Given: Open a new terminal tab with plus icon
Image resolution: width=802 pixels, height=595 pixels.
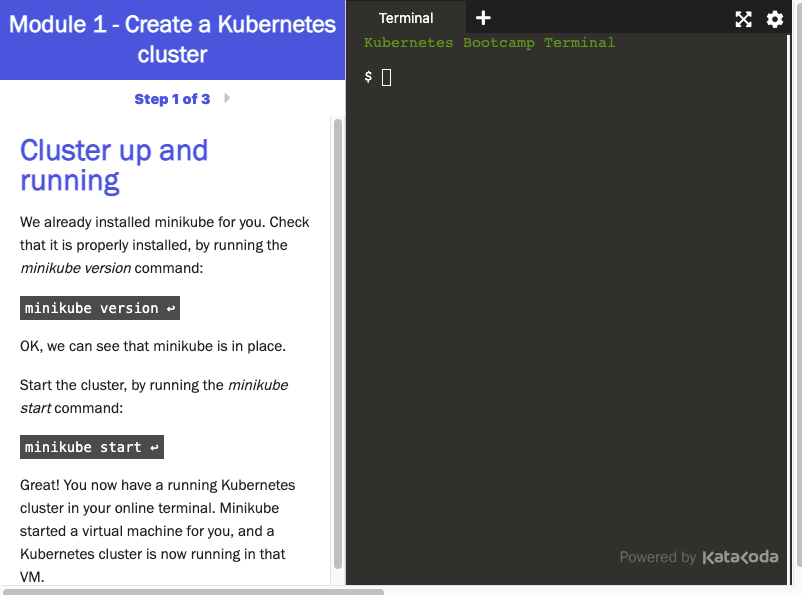Looking at the screenshot, I should click(483, 18).
